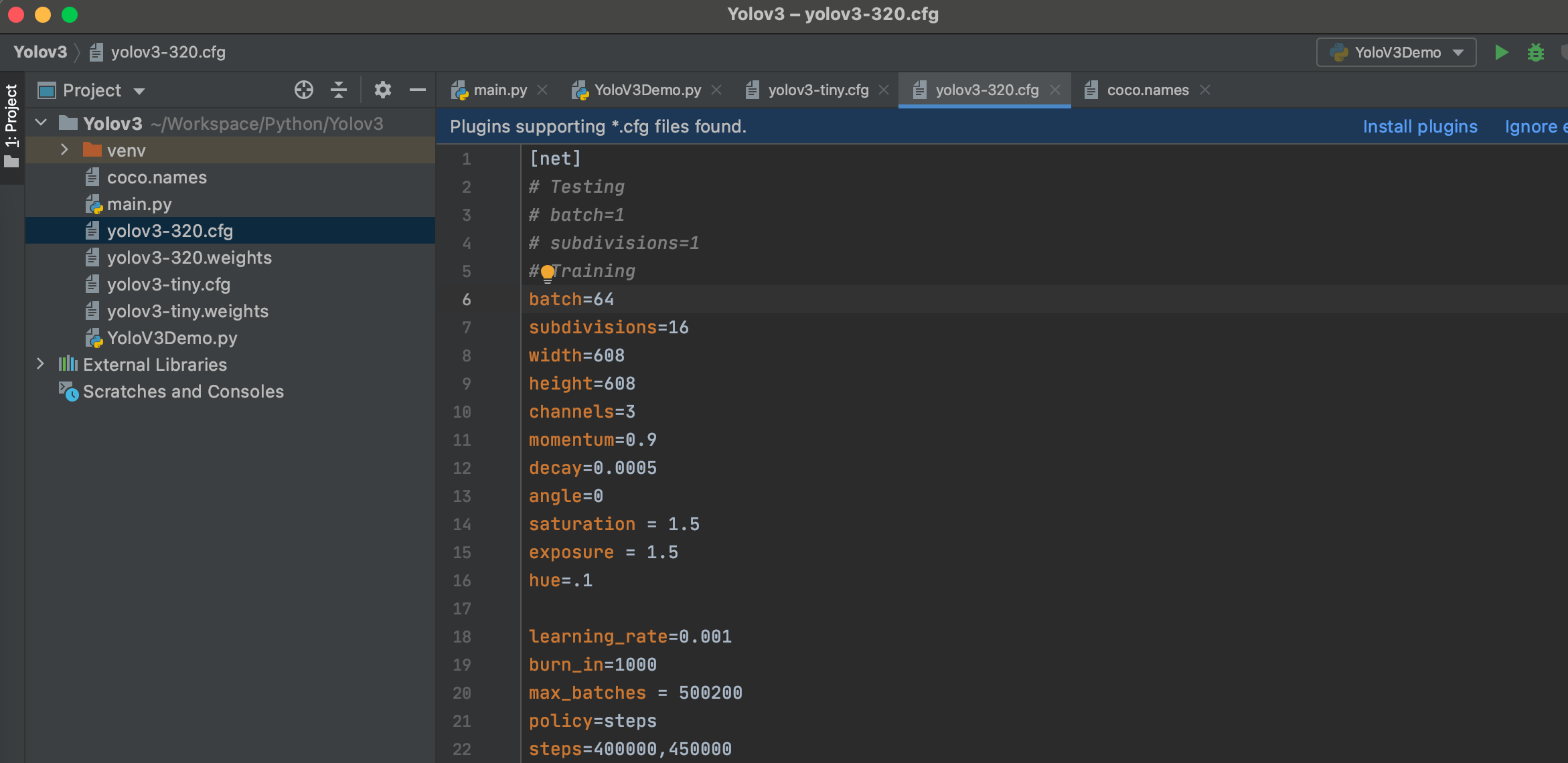Switch to the main.py tab
The height and width of the screenshot is (763, 1568).
(499, 90)
